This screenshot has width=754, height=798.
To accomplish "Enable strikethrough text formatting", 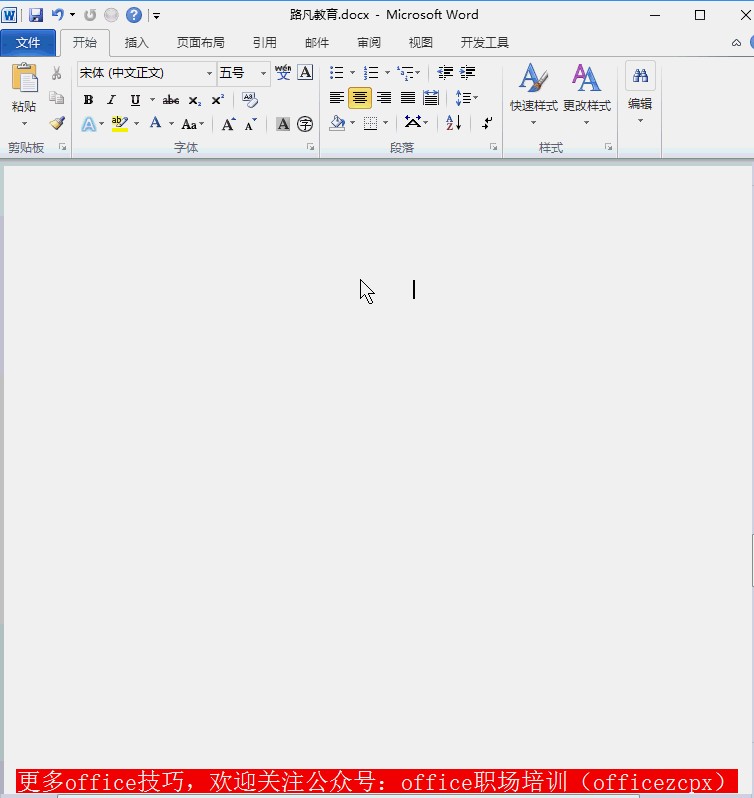I will 171,99.
